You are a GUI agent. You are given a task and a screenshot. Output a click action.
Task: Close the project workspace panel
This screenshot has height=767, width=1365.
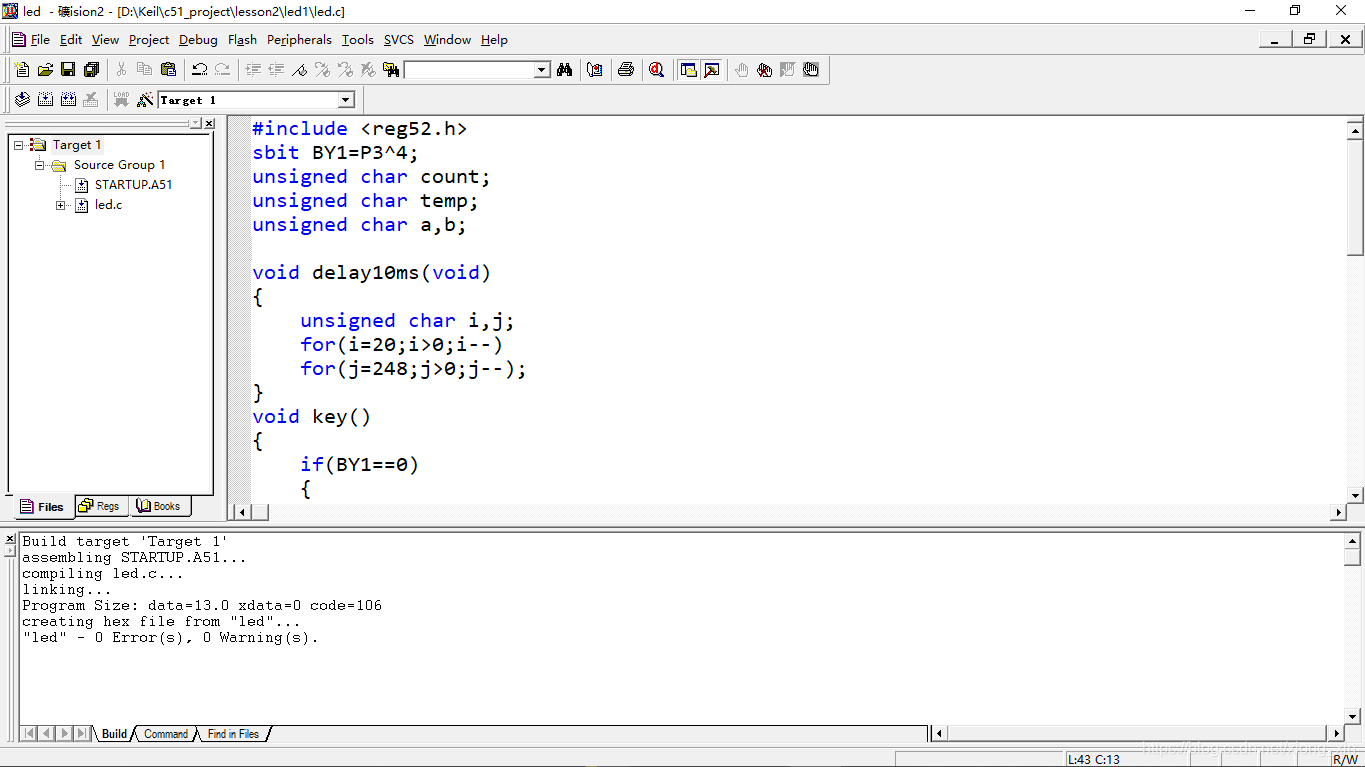click(209, 123)
